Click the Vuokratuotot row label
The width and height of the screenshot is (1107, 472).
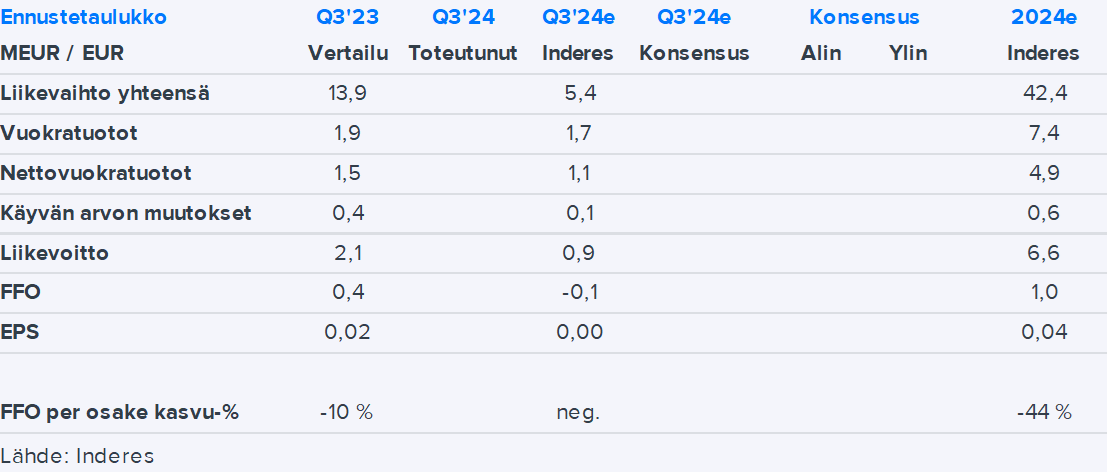(70, 133)
